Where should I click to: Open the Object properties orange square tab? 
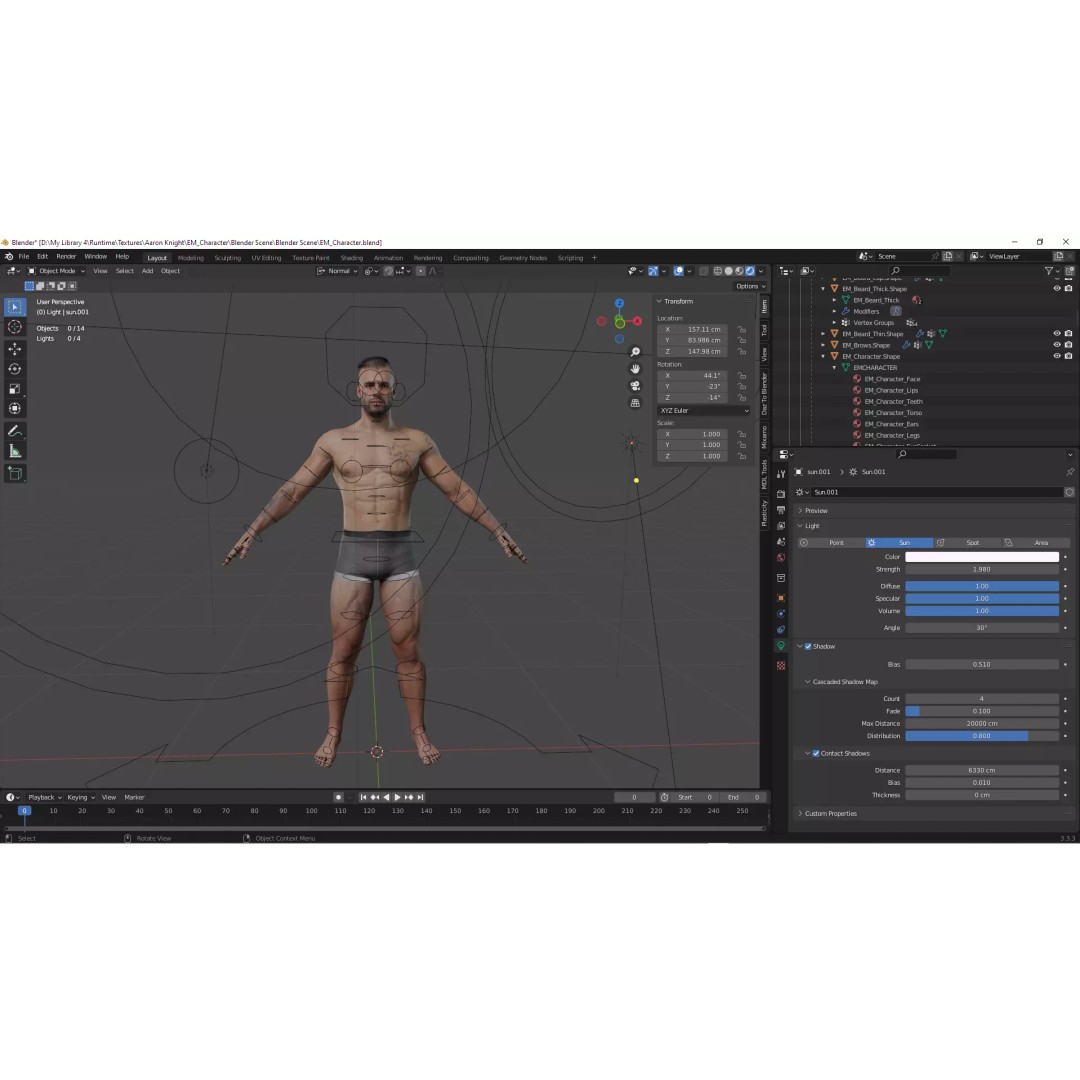[x=781, y=598]
